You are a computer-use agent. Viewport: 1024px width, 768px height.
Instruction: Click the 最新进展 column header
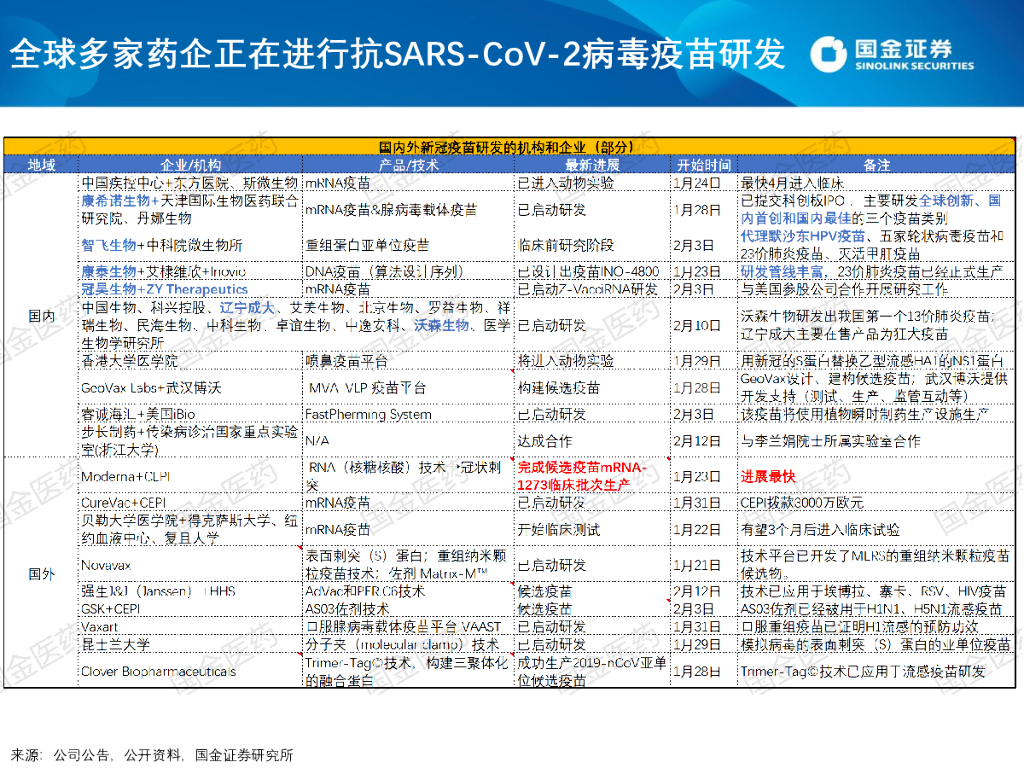coord(592,165)
